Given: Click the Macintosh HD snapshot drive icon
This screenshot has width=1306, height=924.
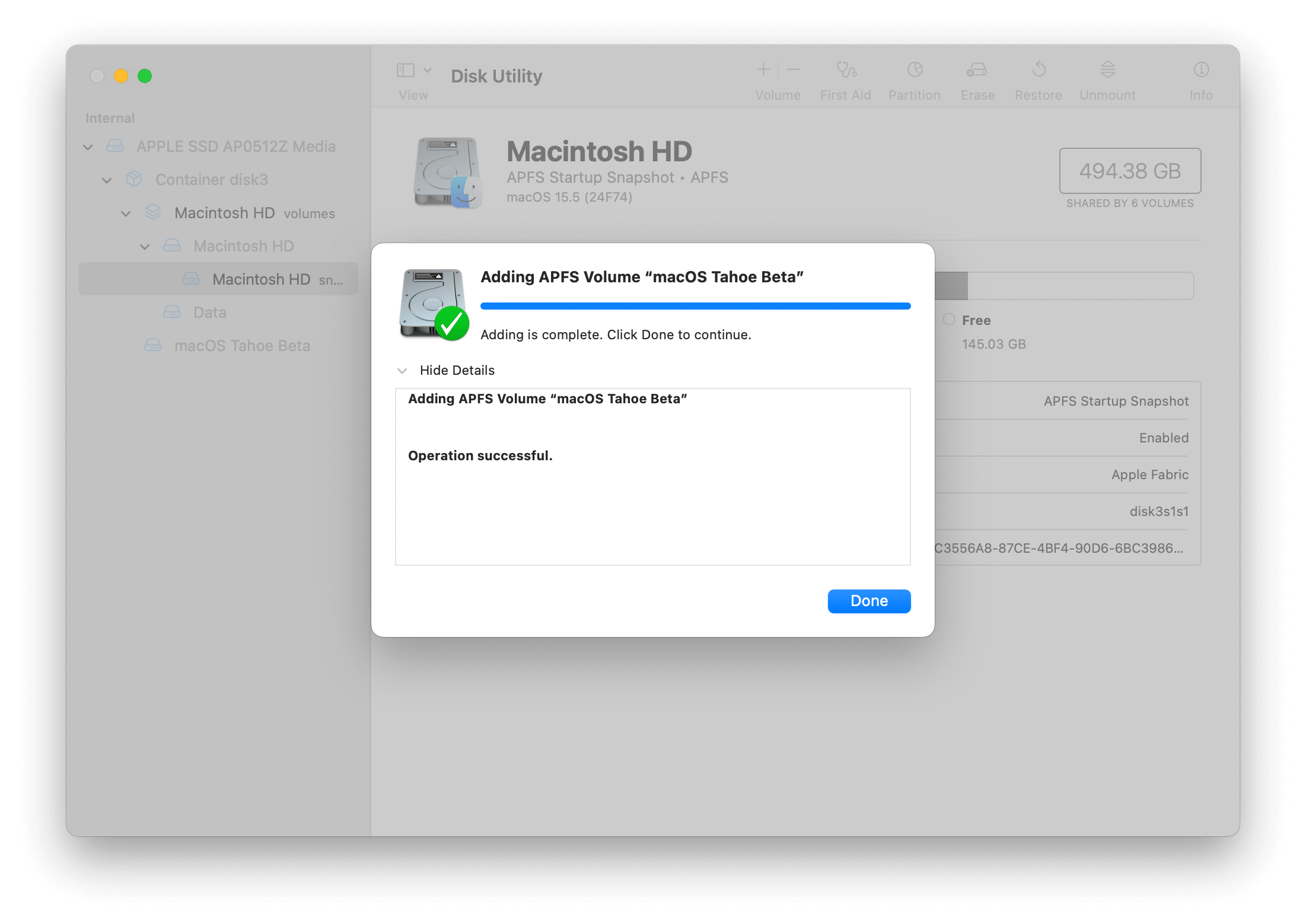Looking at the screenshot, I should coord(191,279).
